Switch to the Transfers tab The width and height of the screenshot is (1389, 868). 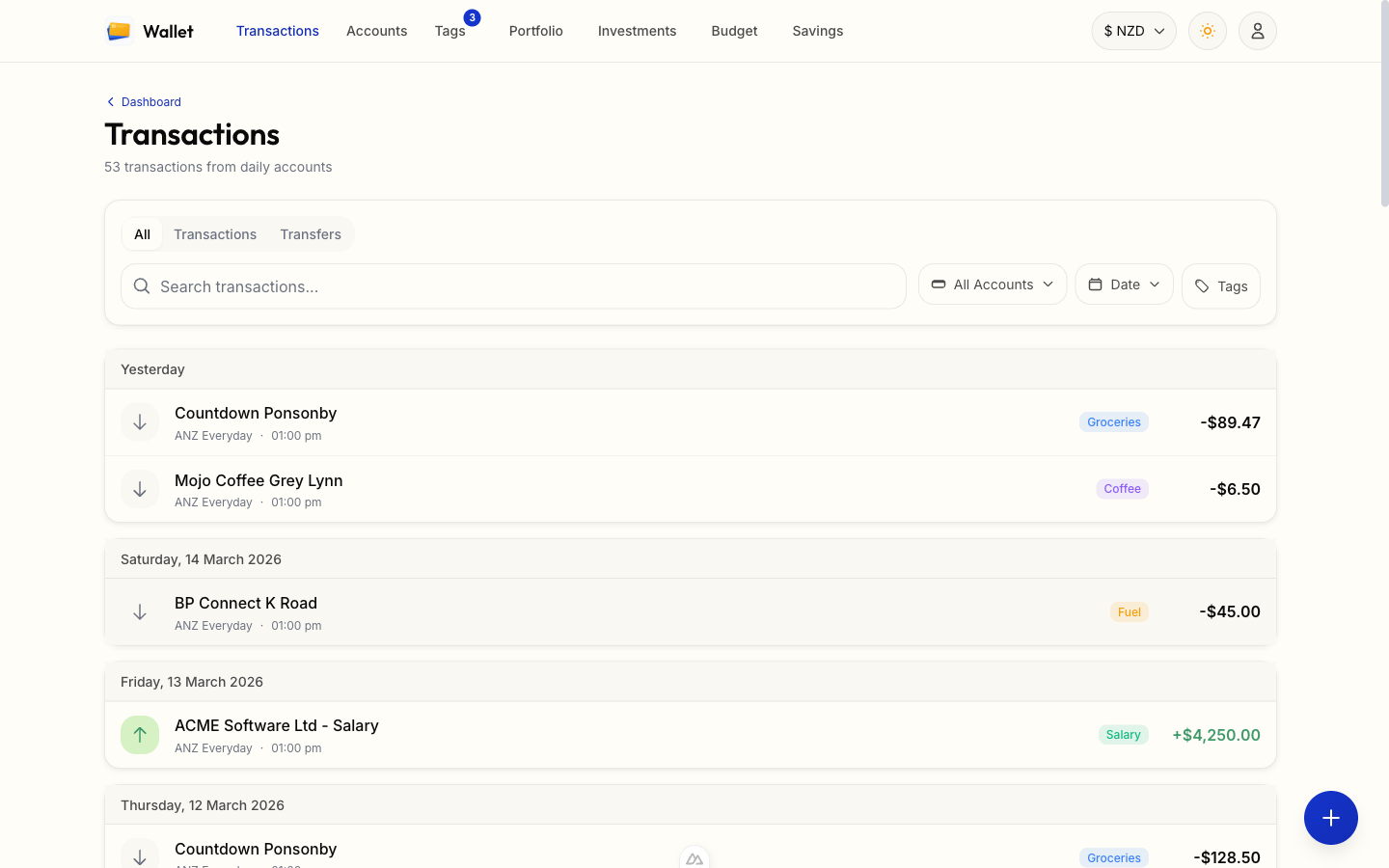tap(311, 233)
